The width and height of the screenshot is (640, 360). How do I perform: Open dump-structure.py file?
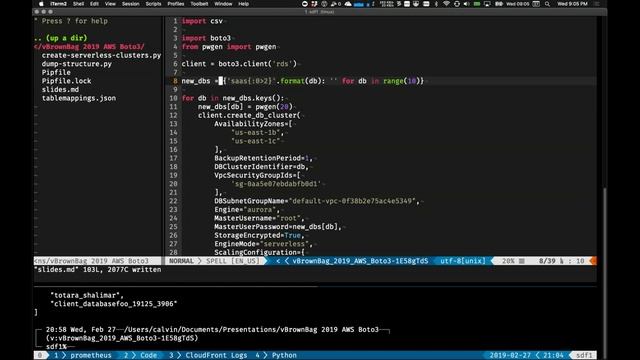click(x=77, y=64)
